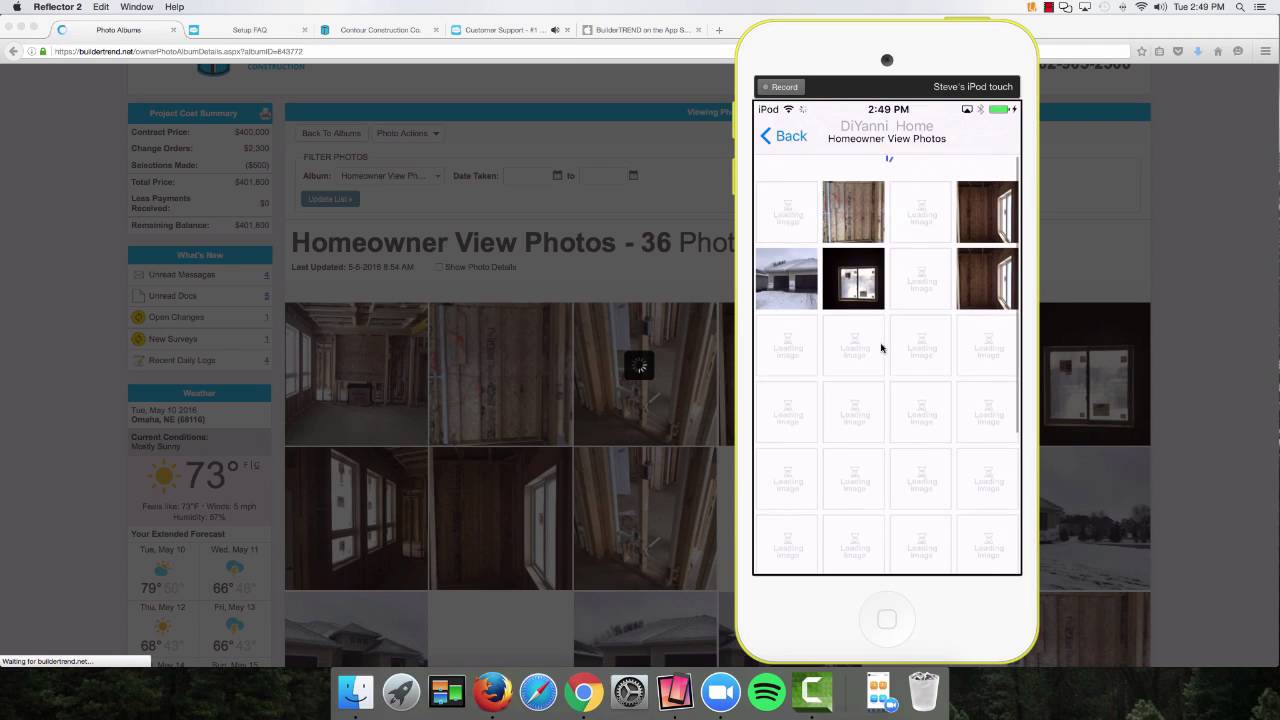1280x720 pixels.
Task: Open the Unread Messages link
Action: tap(182, 275)
